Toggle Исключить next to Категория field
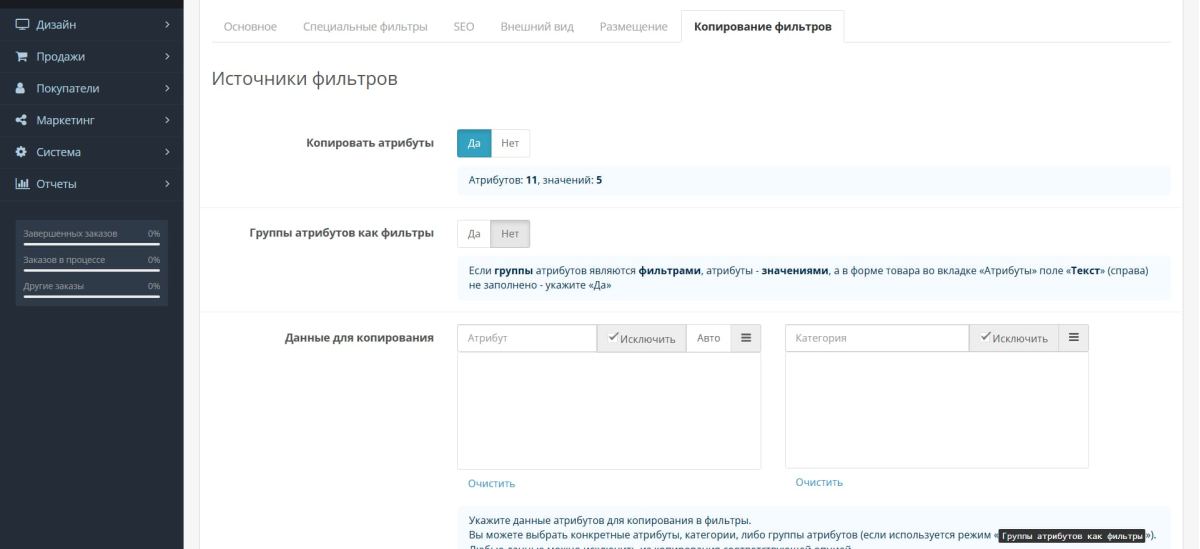 pos(1014,338)
